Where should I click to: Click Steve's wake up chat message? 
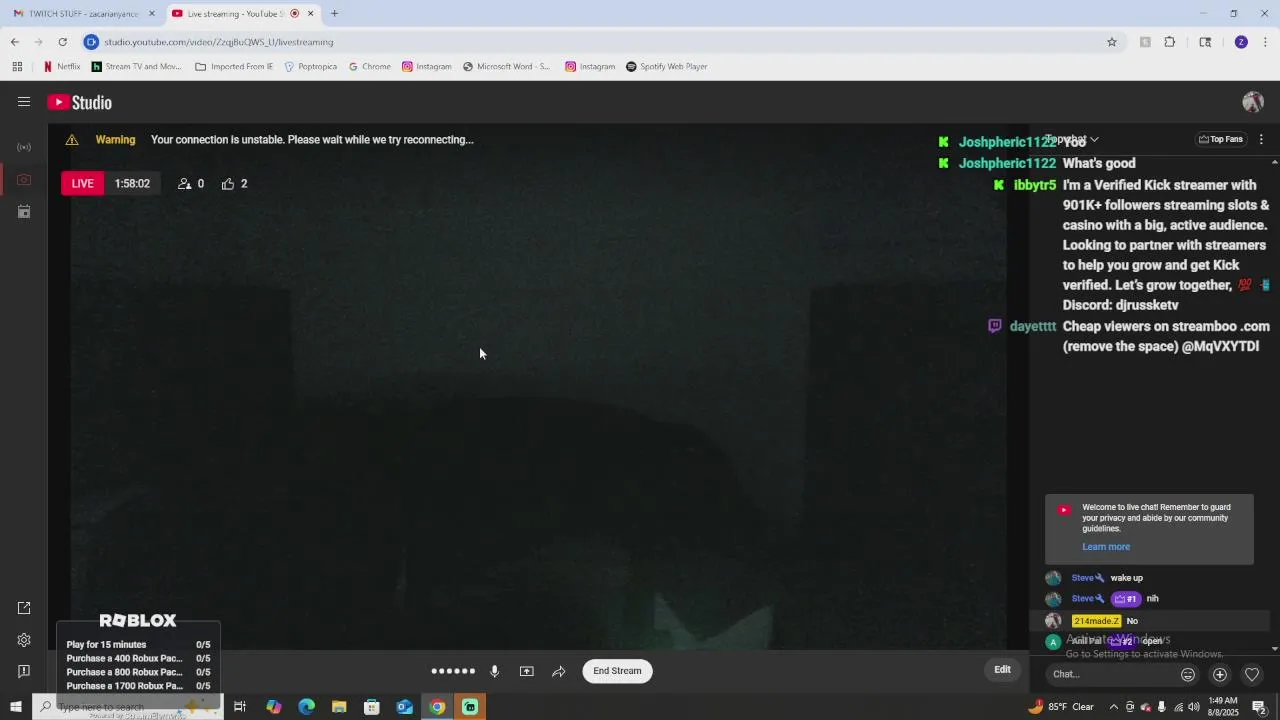tap(1126, 578)
